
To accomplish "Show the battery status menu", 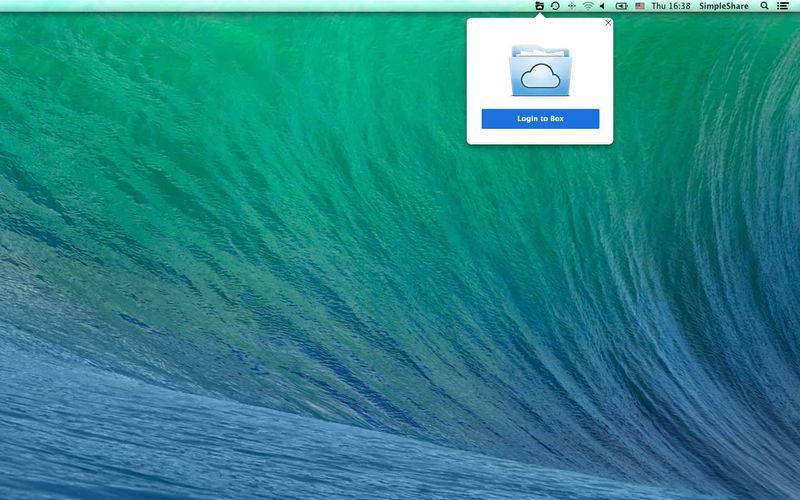I will click(x=621, y=6).
